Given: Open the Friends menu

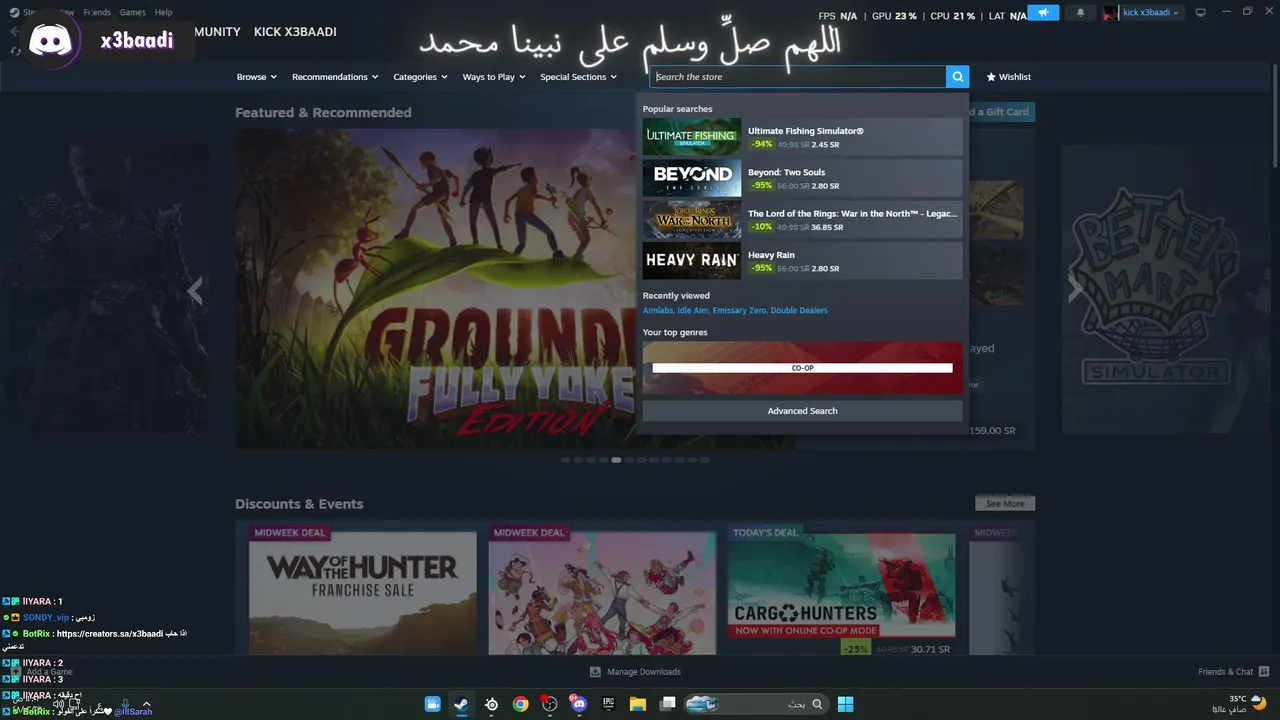Looking at the screenshot, I should [x=97, y=12].
